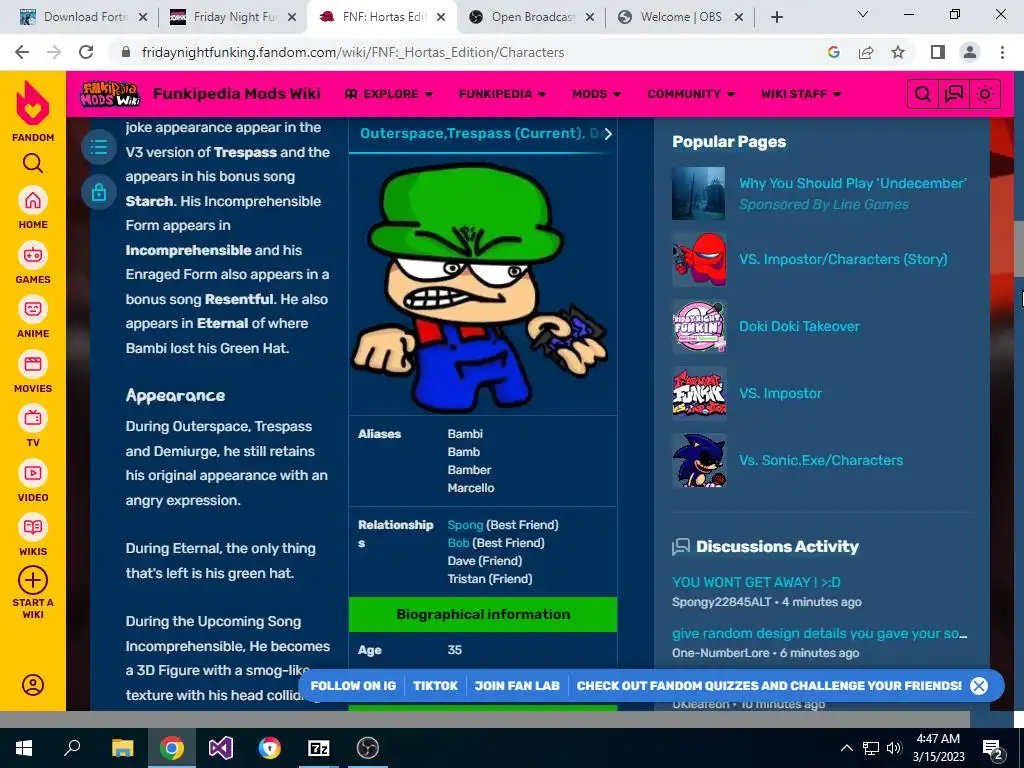Click the JOIN FAN LAB button
Image resolution: width=1024 pixels, height=768 pixels.
517,686
